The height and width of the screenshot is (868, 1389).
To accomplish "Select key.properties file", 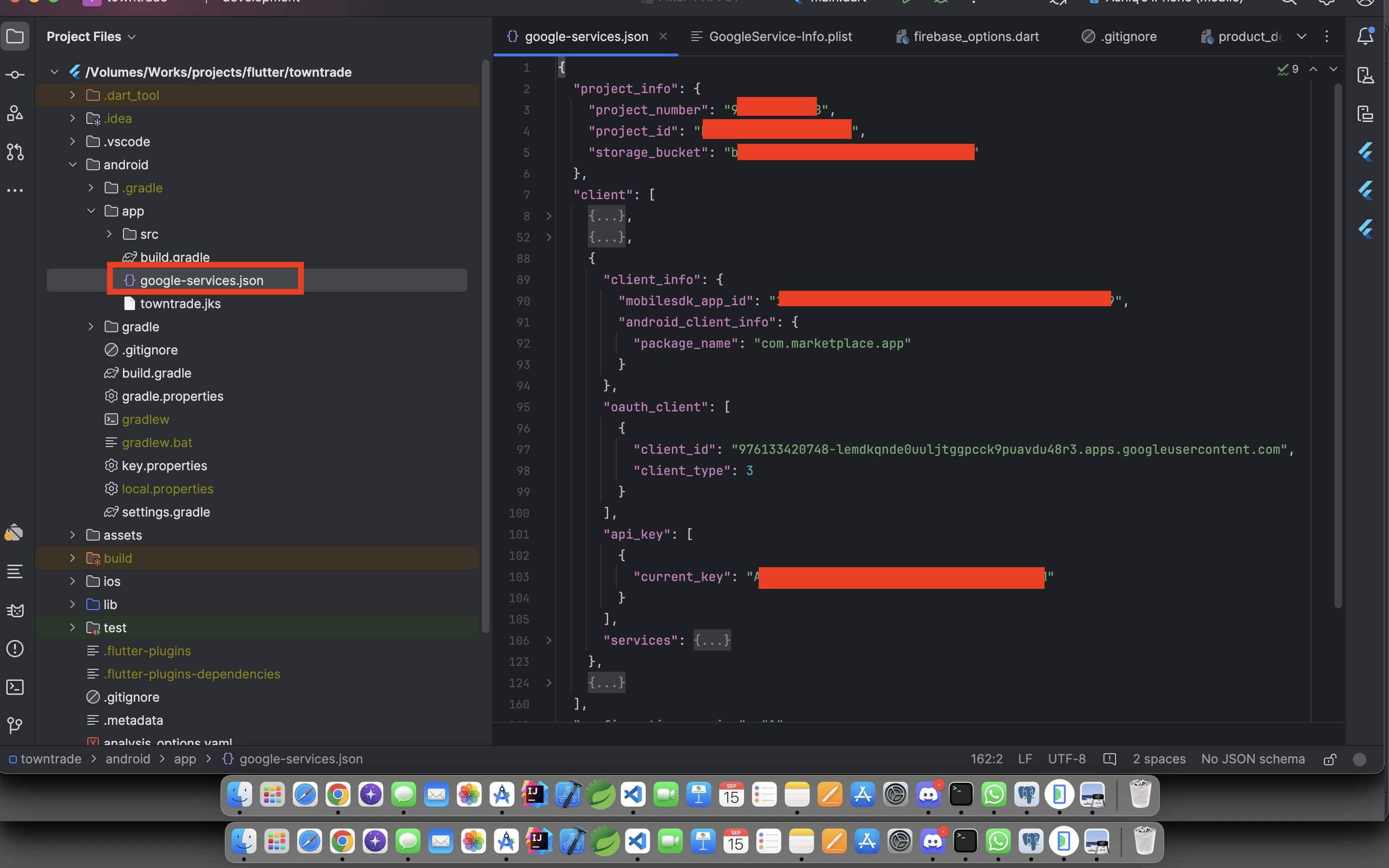I will coord(164,465).
